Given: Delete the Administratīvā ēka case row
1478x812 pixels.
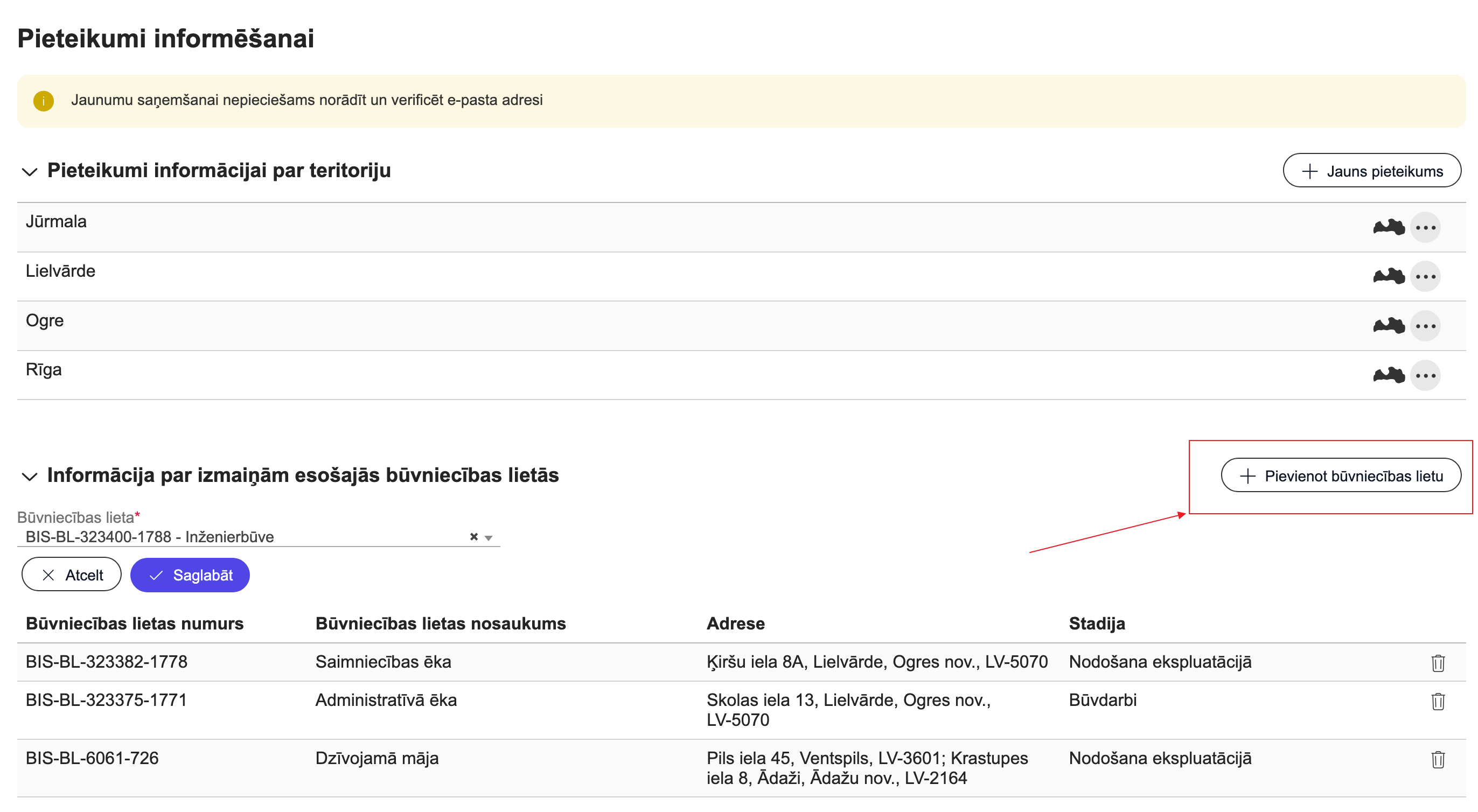Looking at the screenshot, I should click(x=1437, y=701).
